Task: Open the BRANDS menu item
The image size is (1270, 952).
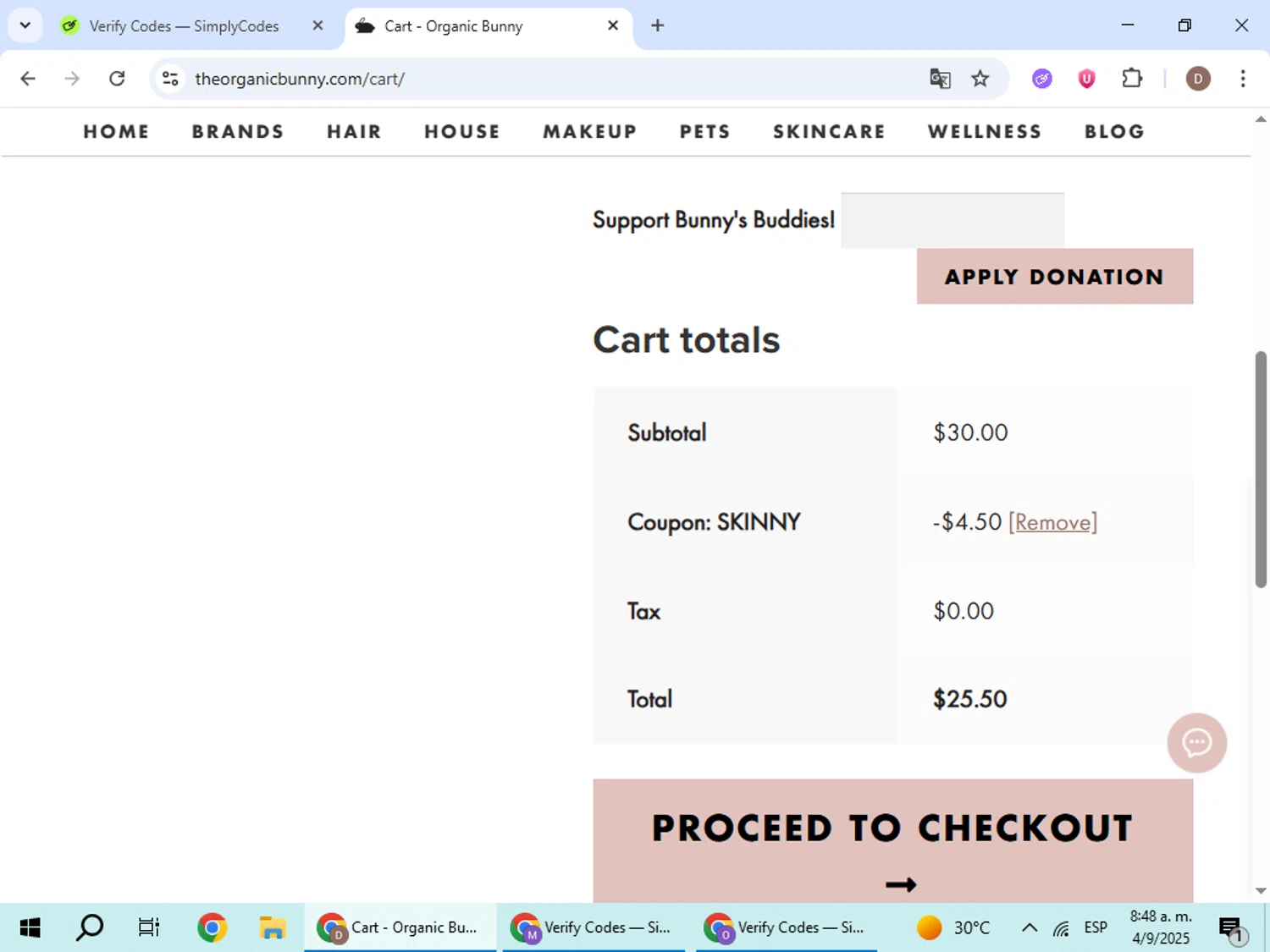Action: 237,131
